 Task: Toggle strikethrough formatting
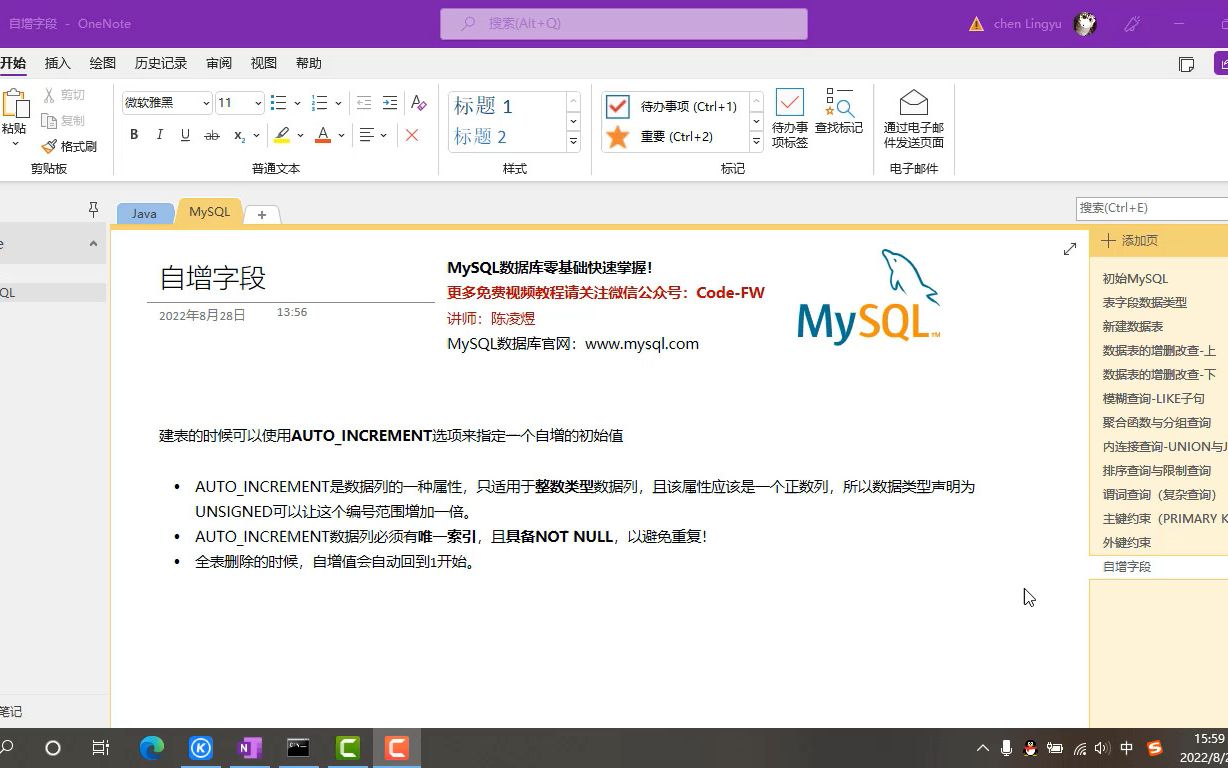tap(211, 135)
